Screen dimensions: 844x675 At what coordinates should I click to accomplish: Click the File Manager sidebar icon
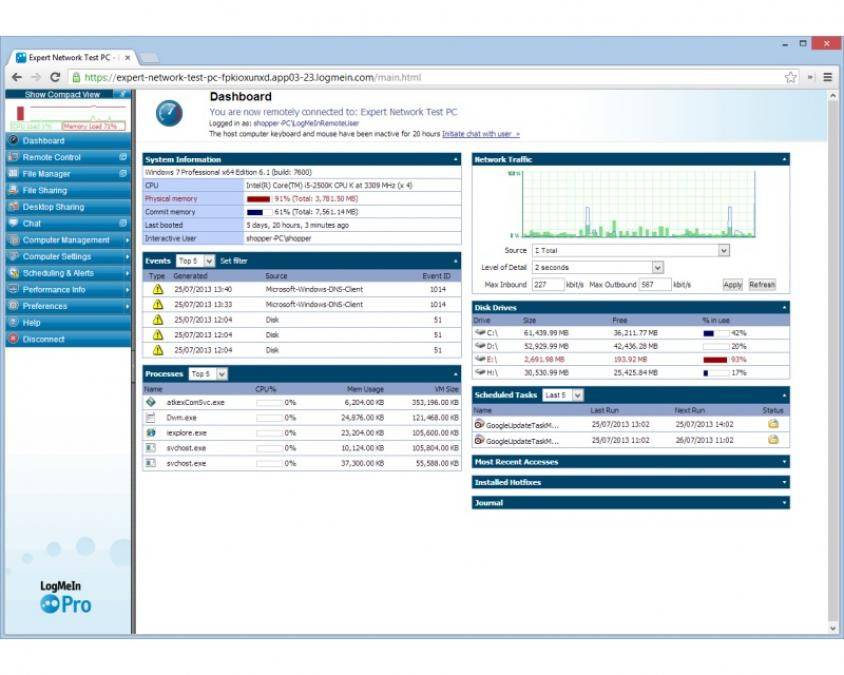pyautogui.click(x=13, y=174)
